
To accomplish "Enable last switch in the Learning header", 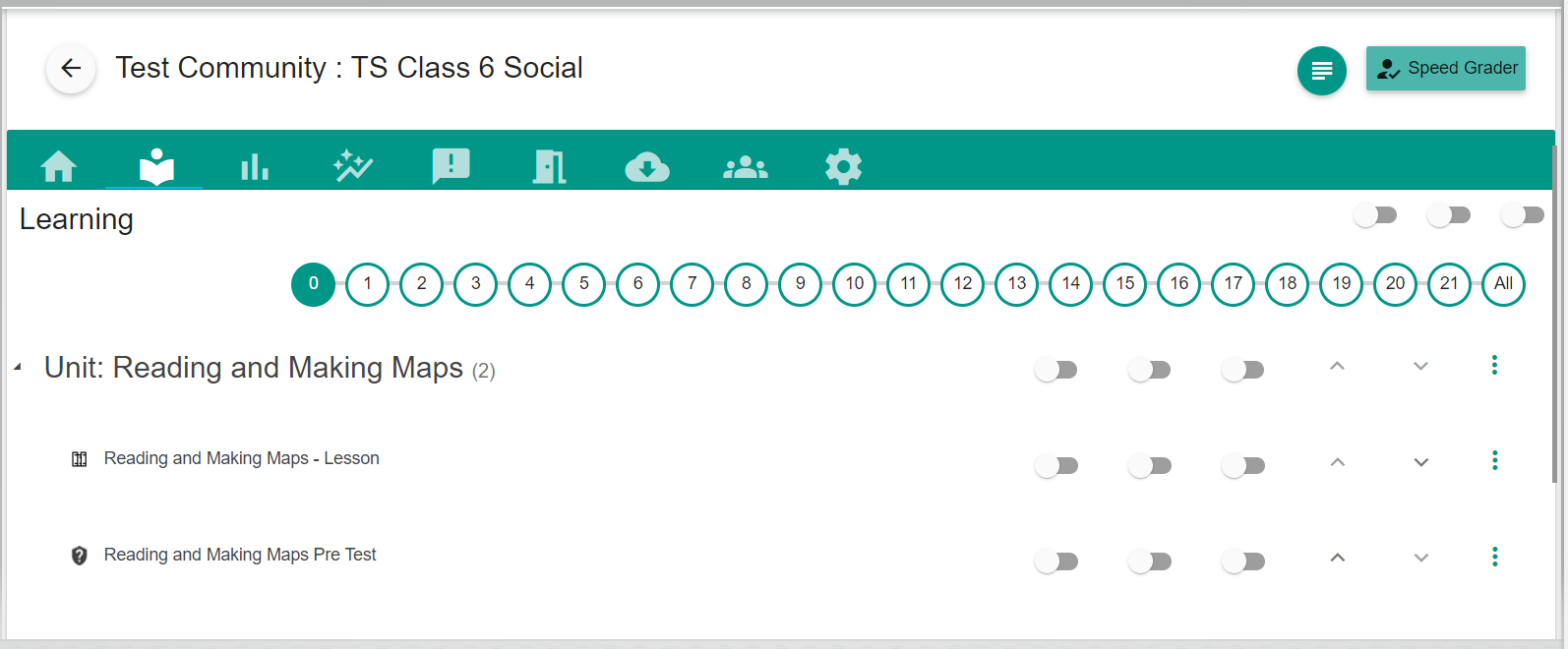I will (x=1522, y=215).
